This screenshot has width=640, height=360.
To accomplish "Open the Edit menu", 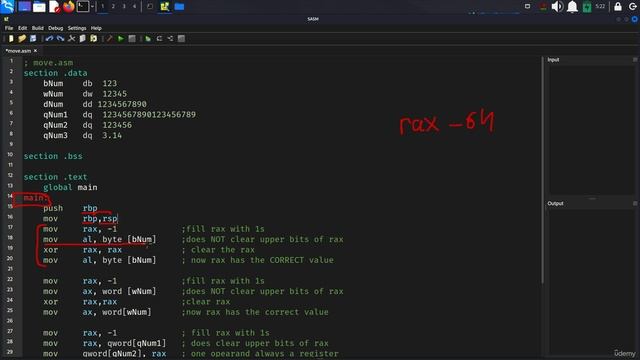I will coord(22,28).
